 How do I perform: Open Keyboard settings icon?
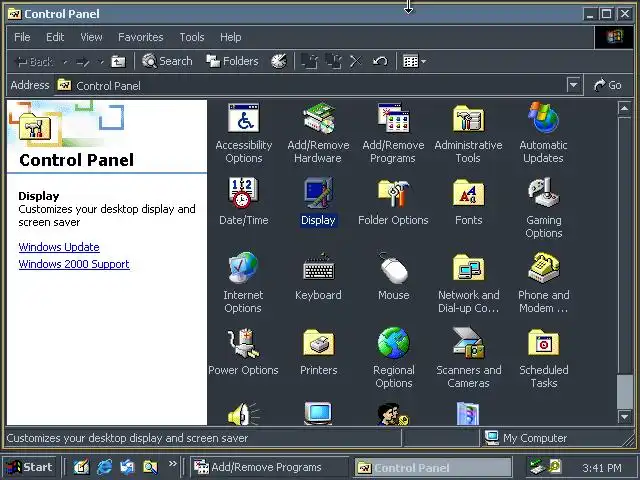[318, 277]
